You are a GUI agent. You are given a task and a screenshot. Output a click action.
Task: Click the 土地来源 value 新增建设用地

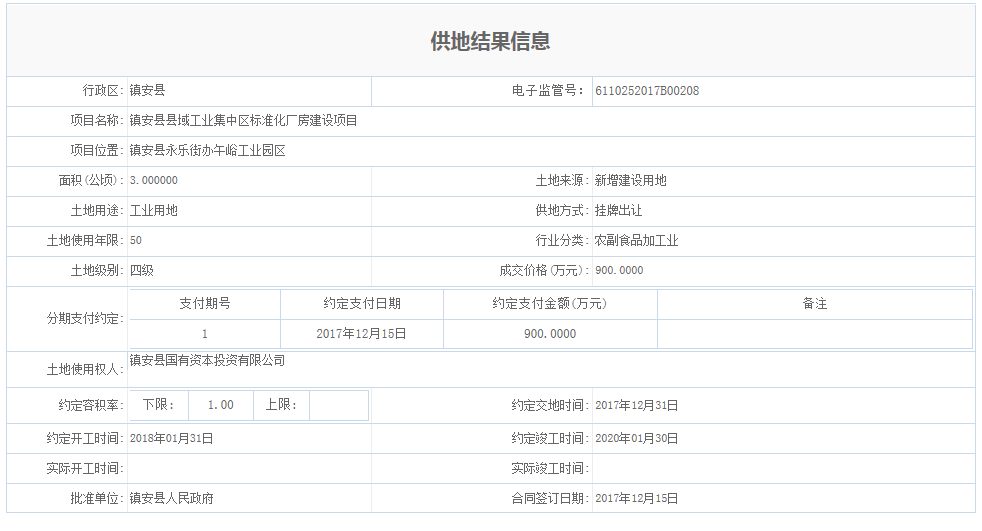pos(630,180)
